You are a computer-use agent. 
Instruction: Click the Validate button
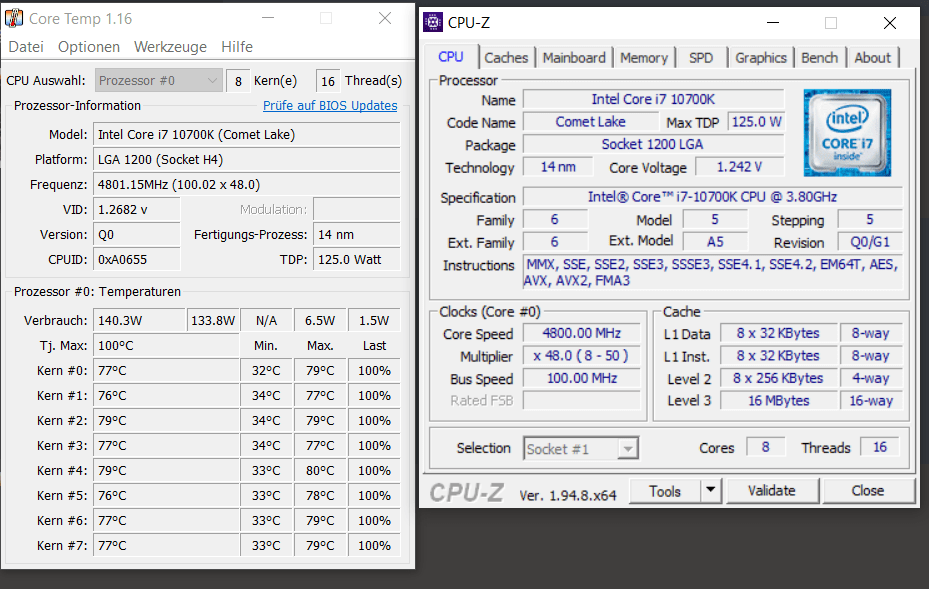click(x=772, y=491)
